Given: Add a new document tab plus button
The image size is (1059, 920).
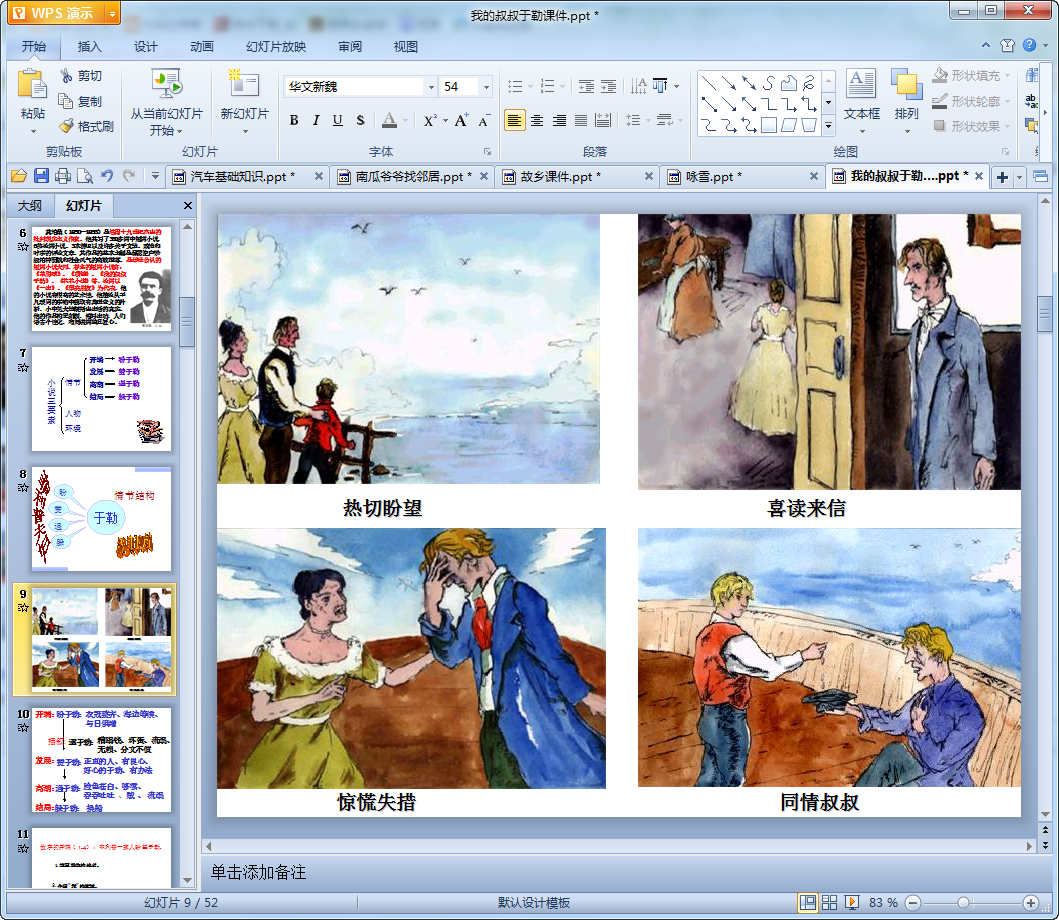Looking at the screenshot, I should tap(1002, 177).
